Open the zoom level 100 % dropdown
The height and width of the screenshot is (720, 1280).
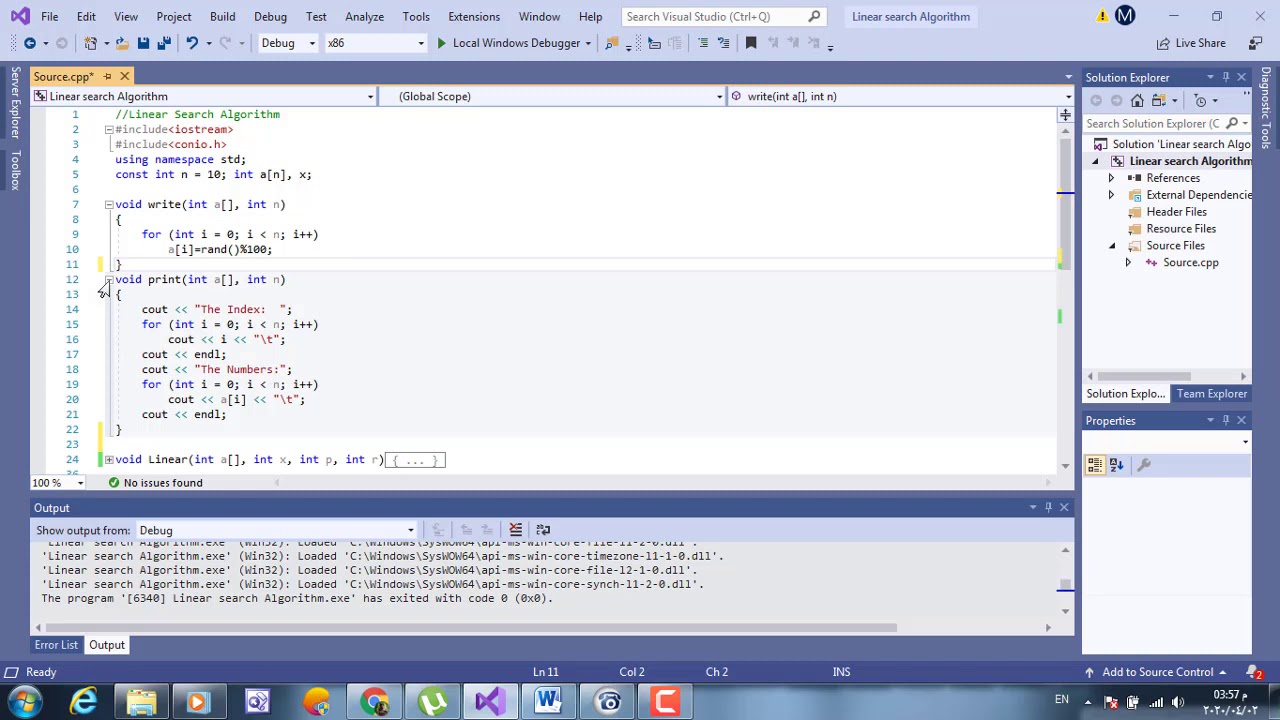click(x=57, y=483)
